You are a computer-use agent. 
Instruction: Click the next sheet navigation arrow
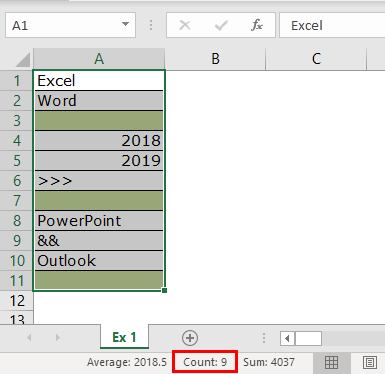tap(58, 338)
